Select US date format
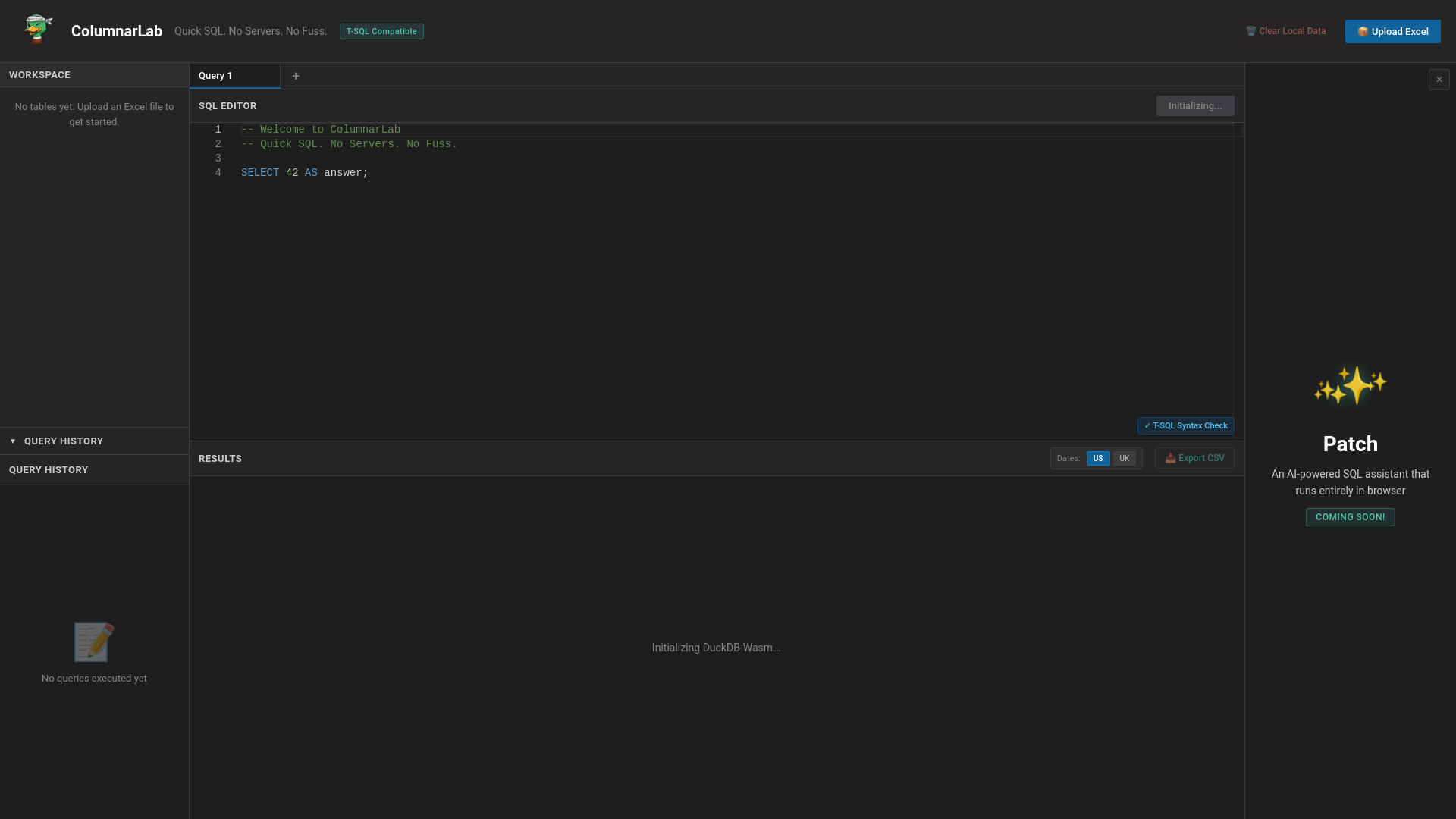This screenshot has width=1456, height=819. (x=1097, y=458)
